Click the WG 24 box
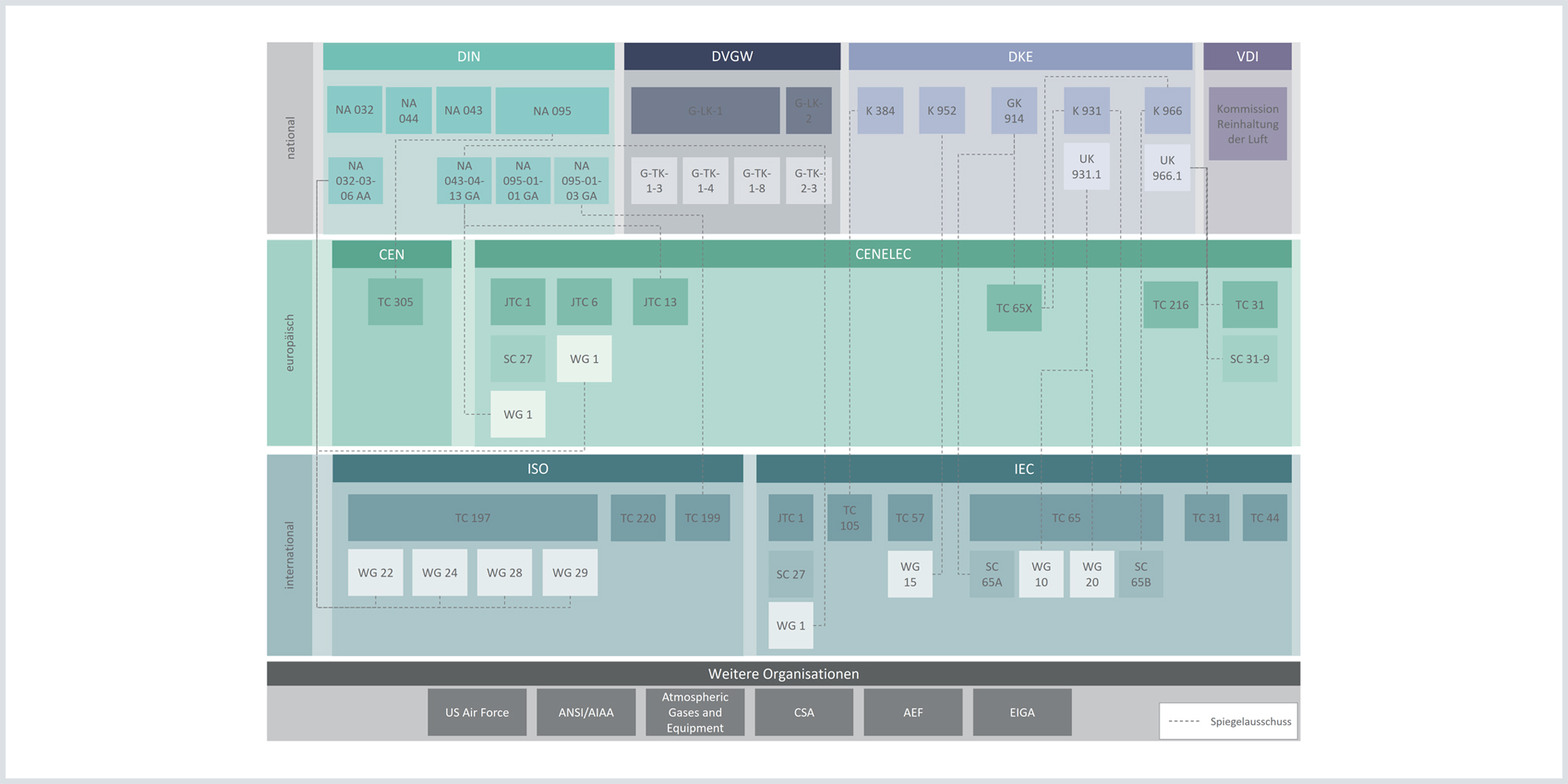The width and height of the screenshot is (1568, 784). coord(440,572)
